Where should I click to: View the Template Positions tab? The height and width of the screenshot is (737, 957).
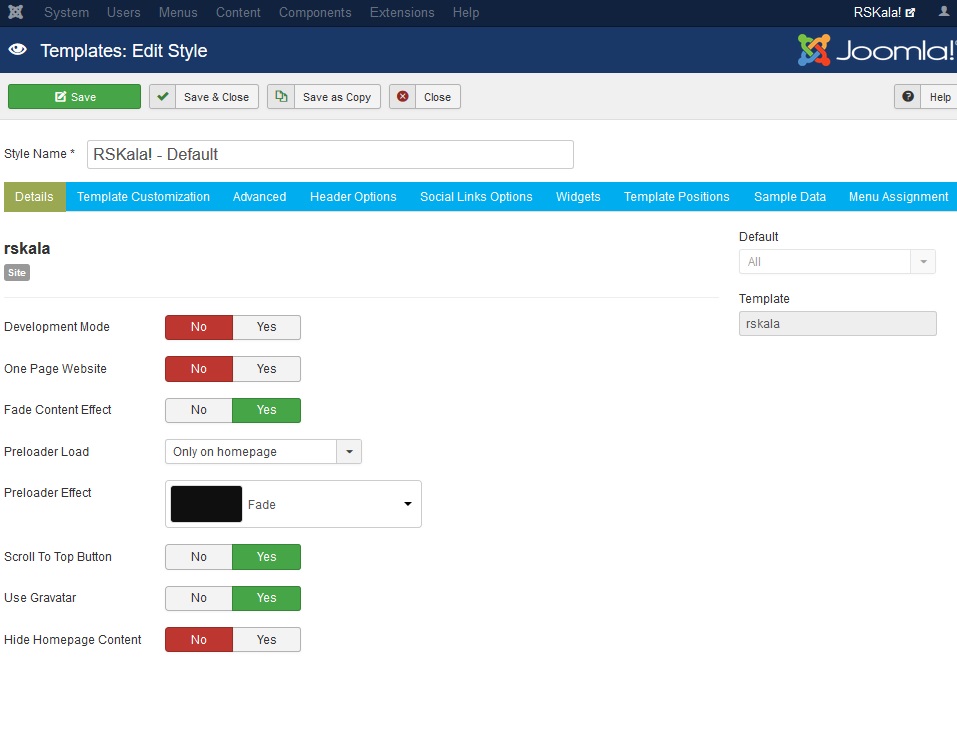676,197
